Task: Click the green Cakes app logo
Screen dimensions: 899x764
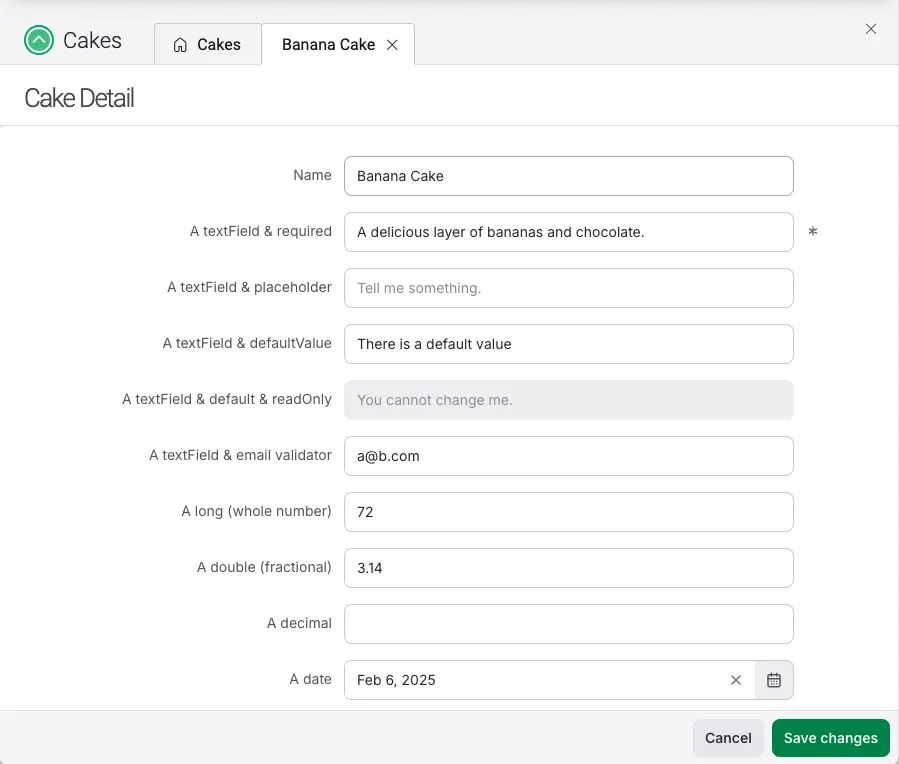Action: 39,40
